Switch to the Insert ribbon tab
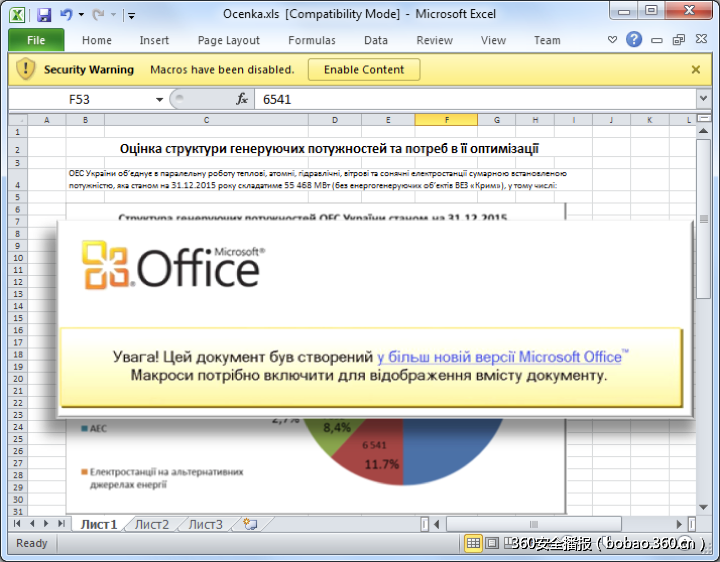The width and height of the screenshot is (720, 562). [154, 40]
